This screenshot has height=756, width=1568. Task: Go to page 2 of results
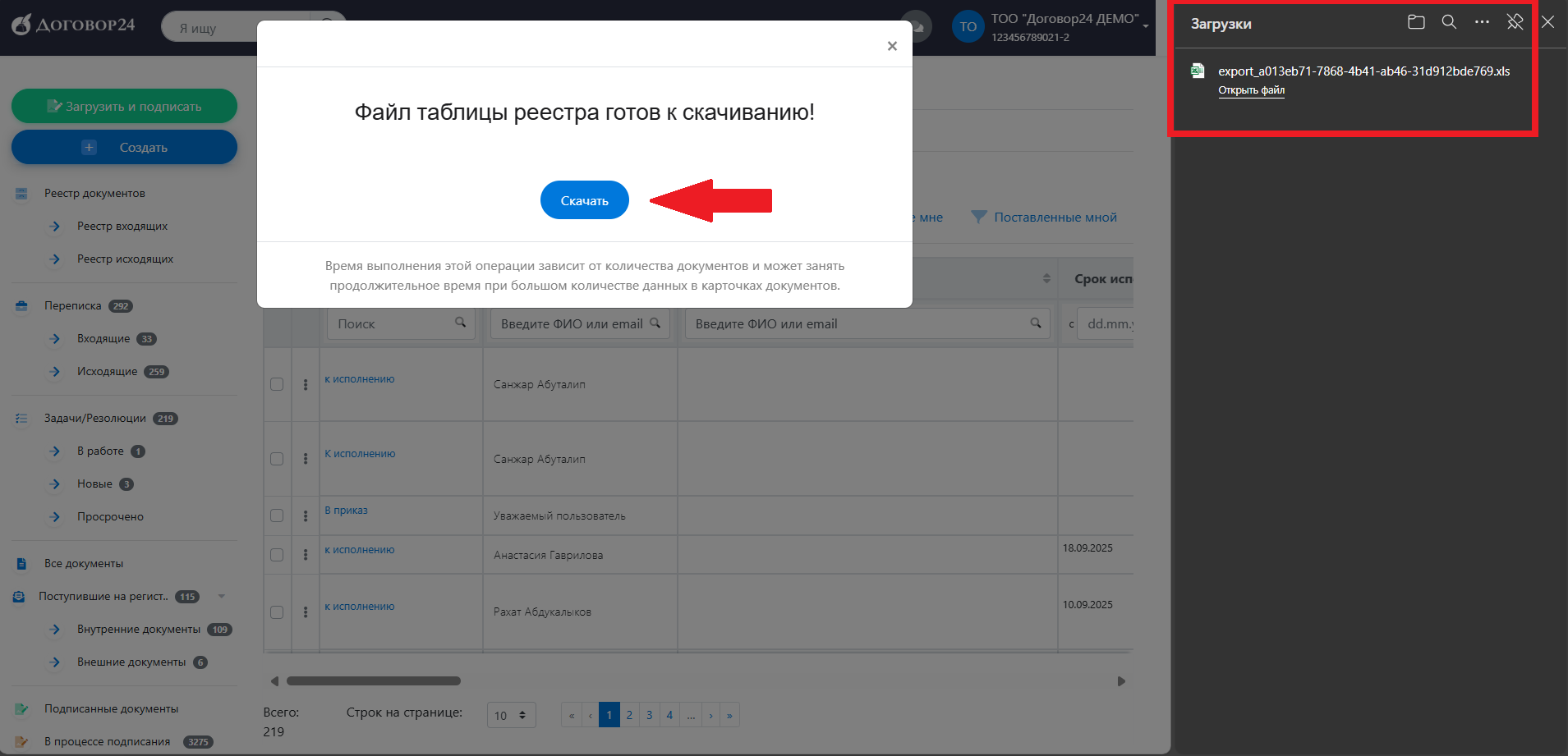629,715
